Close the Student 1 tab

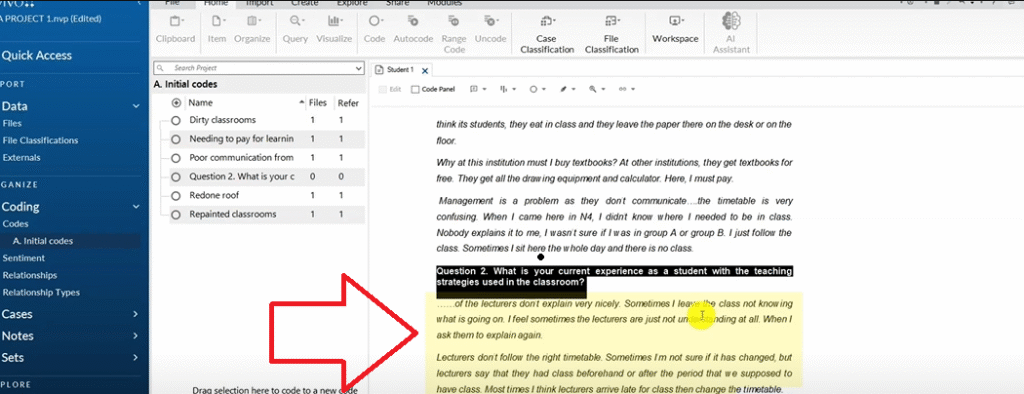(424, 71)
